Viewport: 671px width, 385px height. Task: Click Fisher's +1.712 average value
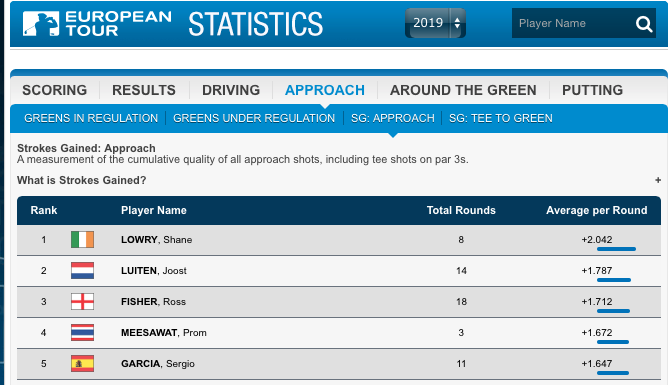(x=597, y=302)
